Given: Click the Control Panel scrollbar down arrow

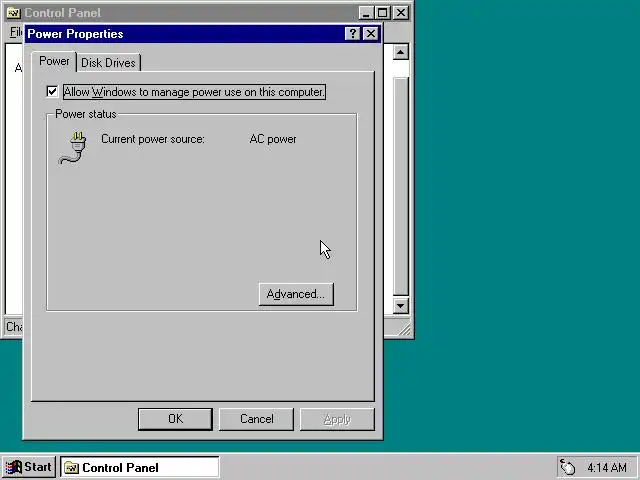Looking at the screenshot, I should [x=400, y=306].
